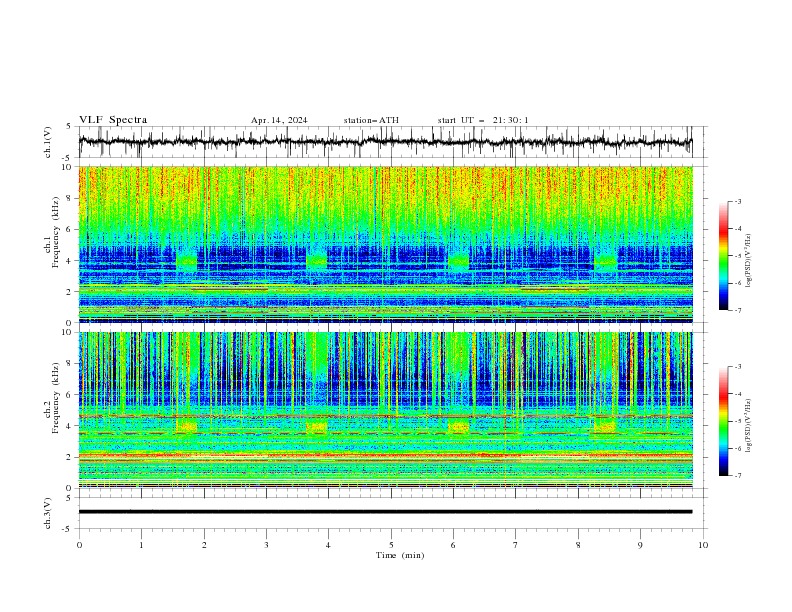The height and width of the screenshot is (612, 792).
Task: Click time axis tick label "10"
Action: pos(703,545)
